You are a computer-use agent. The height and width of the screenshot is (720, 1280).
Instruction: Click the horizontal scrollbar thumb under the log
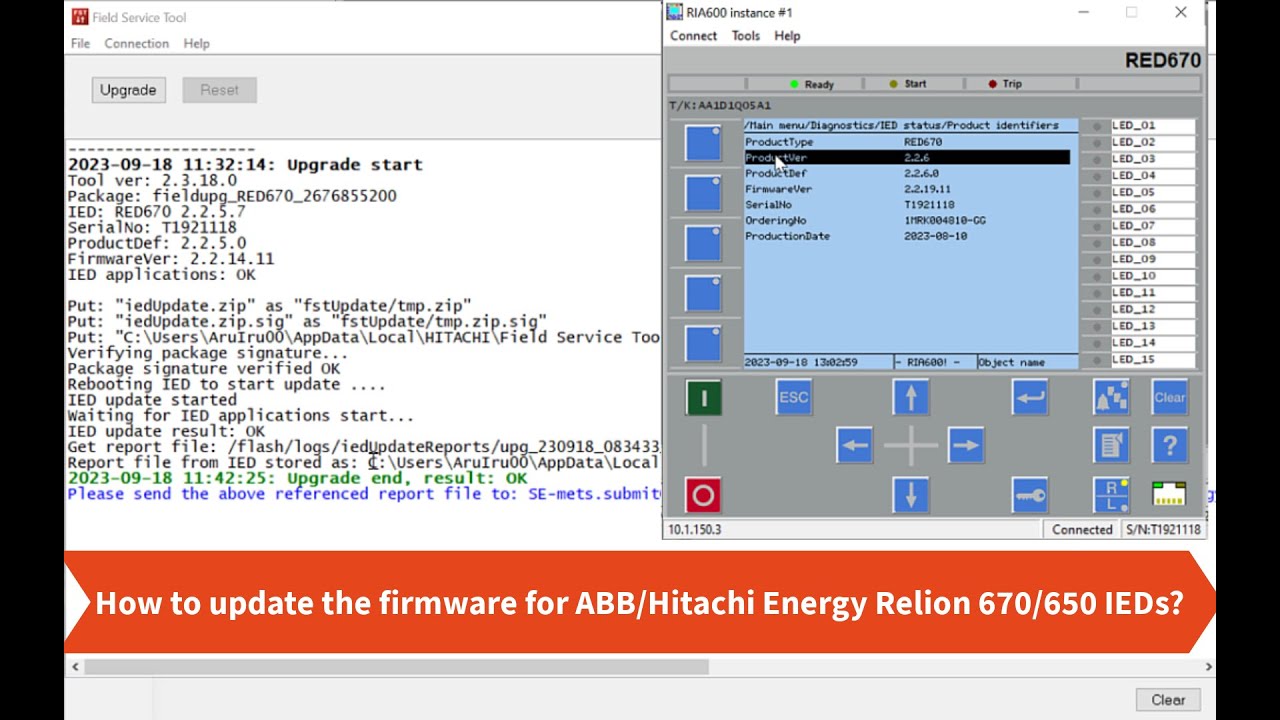(x=397, y=666)
